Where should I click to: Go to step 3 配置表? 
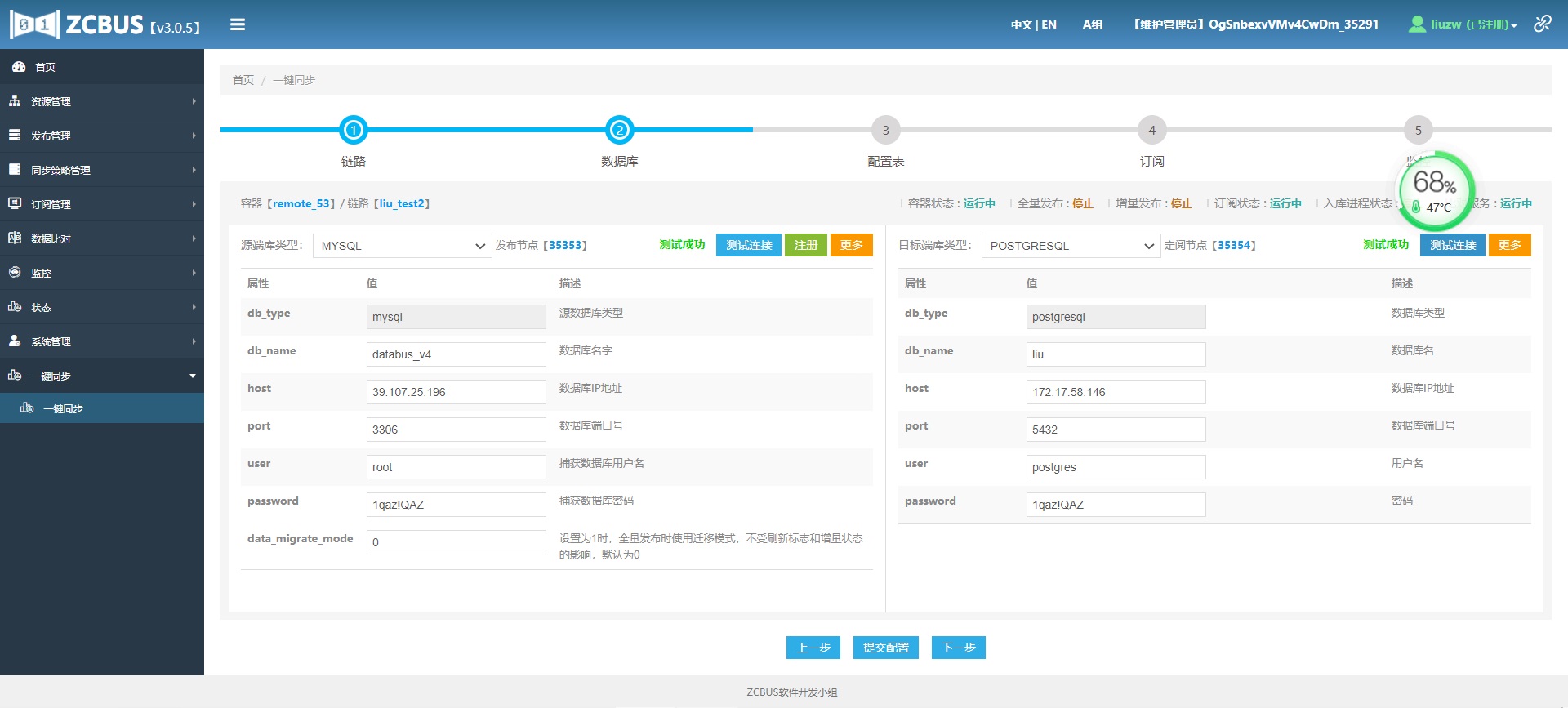[885, 131]
